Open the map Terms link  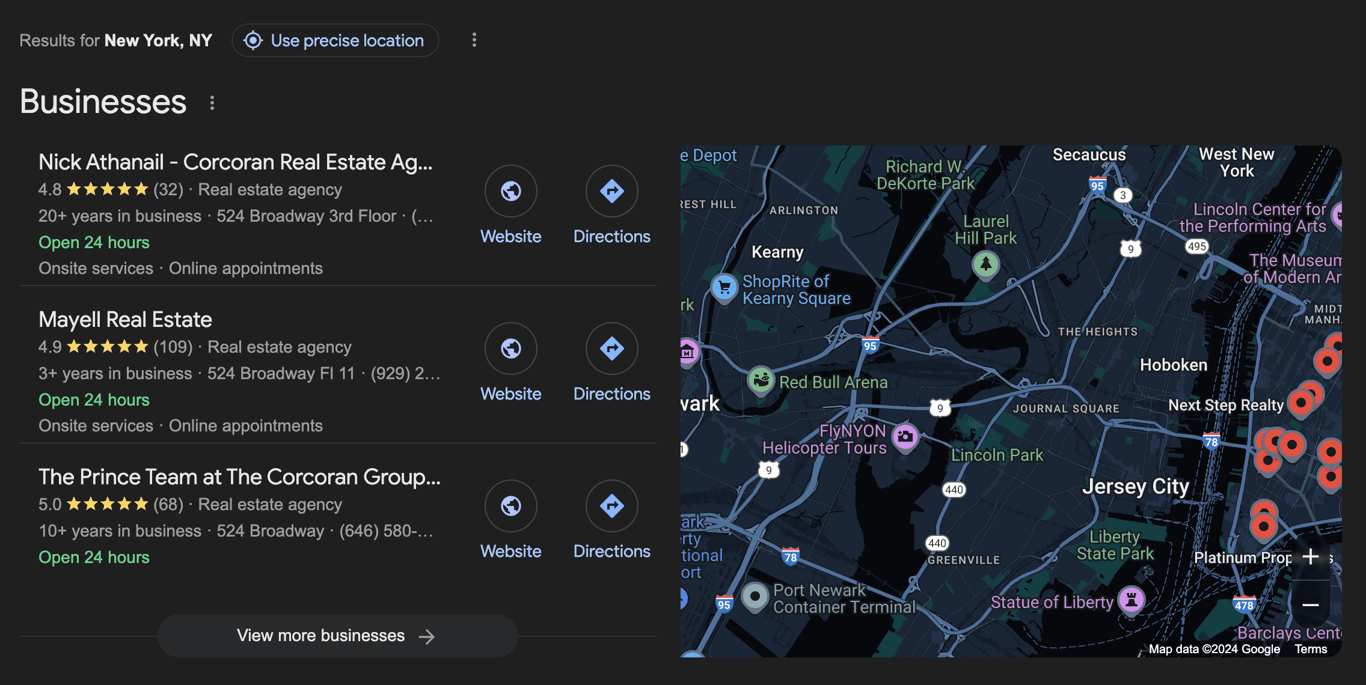click(1310, 649)
